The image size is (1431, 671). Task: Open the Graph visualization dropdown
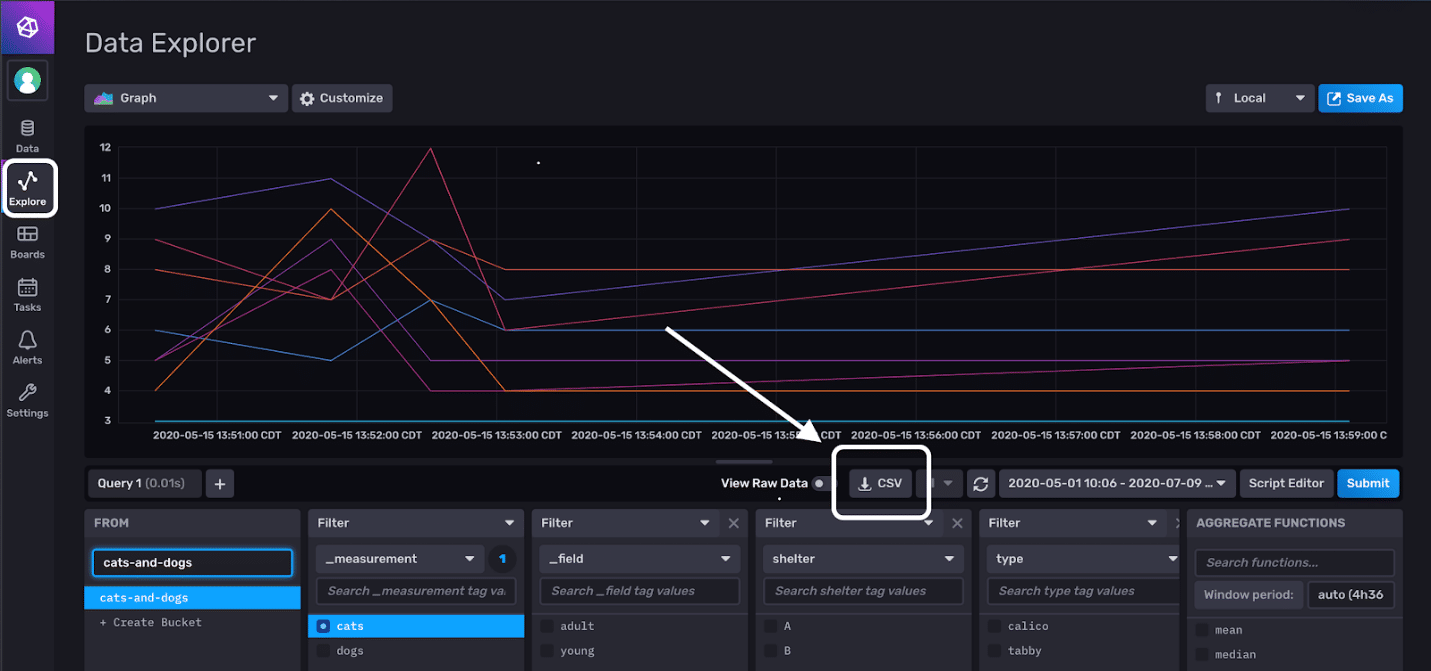185,97
